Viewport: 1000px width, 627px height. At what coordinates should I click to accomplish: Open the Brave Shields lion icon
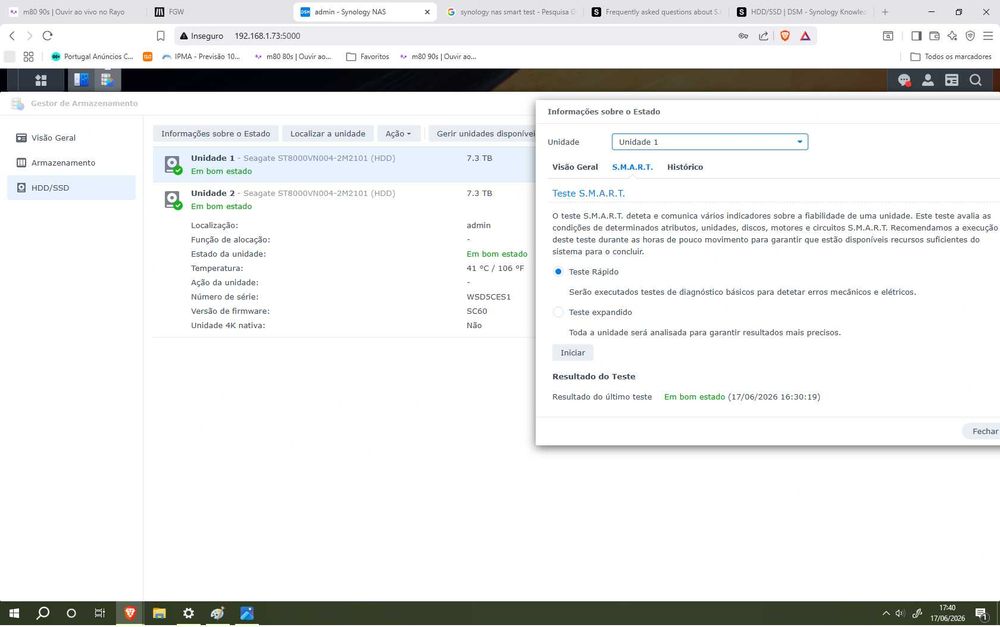click(x=785, y=36)
